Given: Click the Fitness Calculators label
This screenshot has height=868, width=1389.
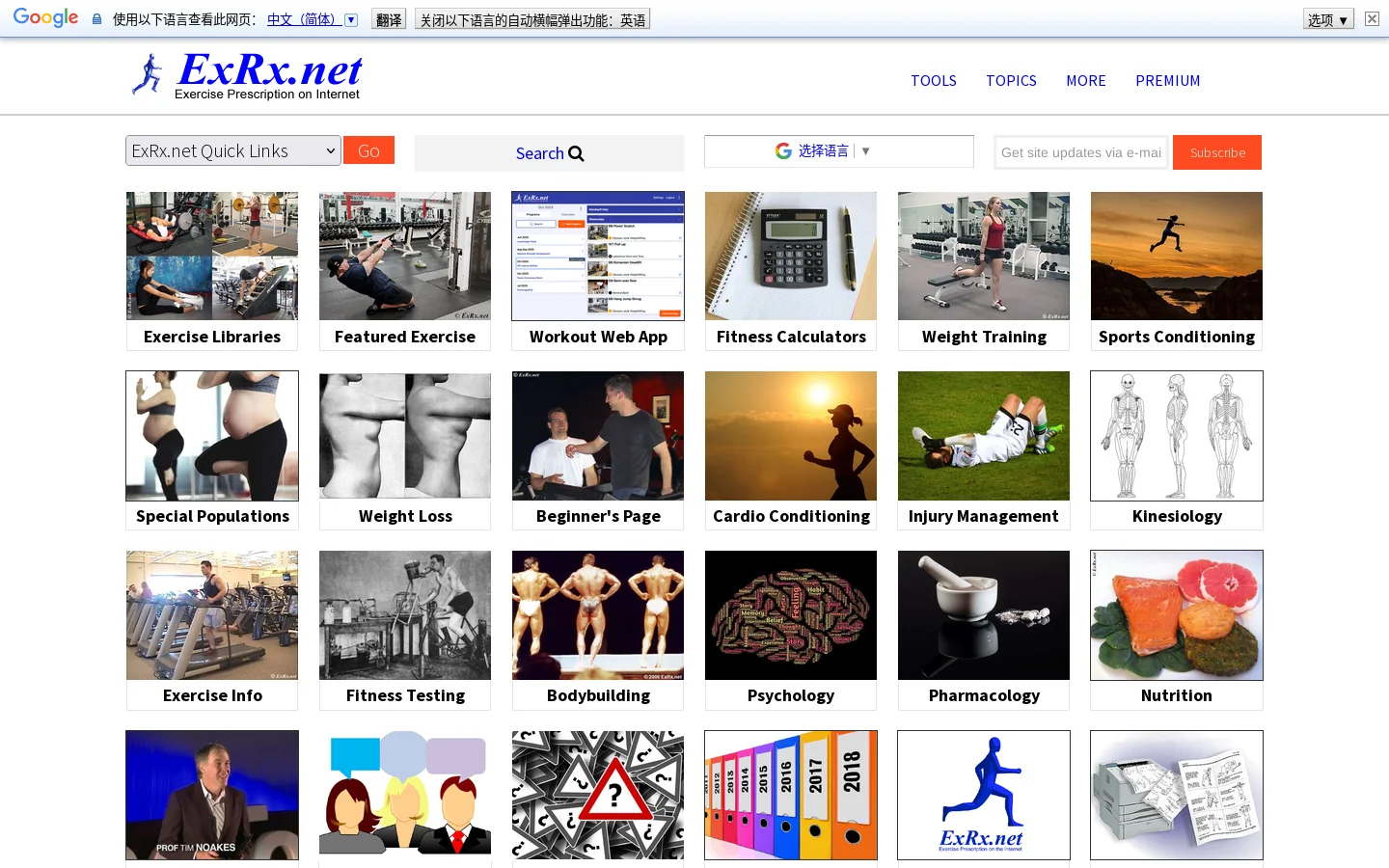Looking at the screenshot, I should click(791, 337).
